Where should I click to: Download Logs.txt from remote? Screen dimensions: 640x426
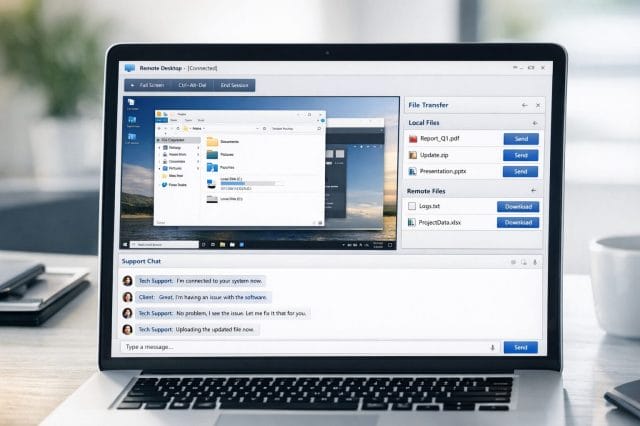(518, 206)
